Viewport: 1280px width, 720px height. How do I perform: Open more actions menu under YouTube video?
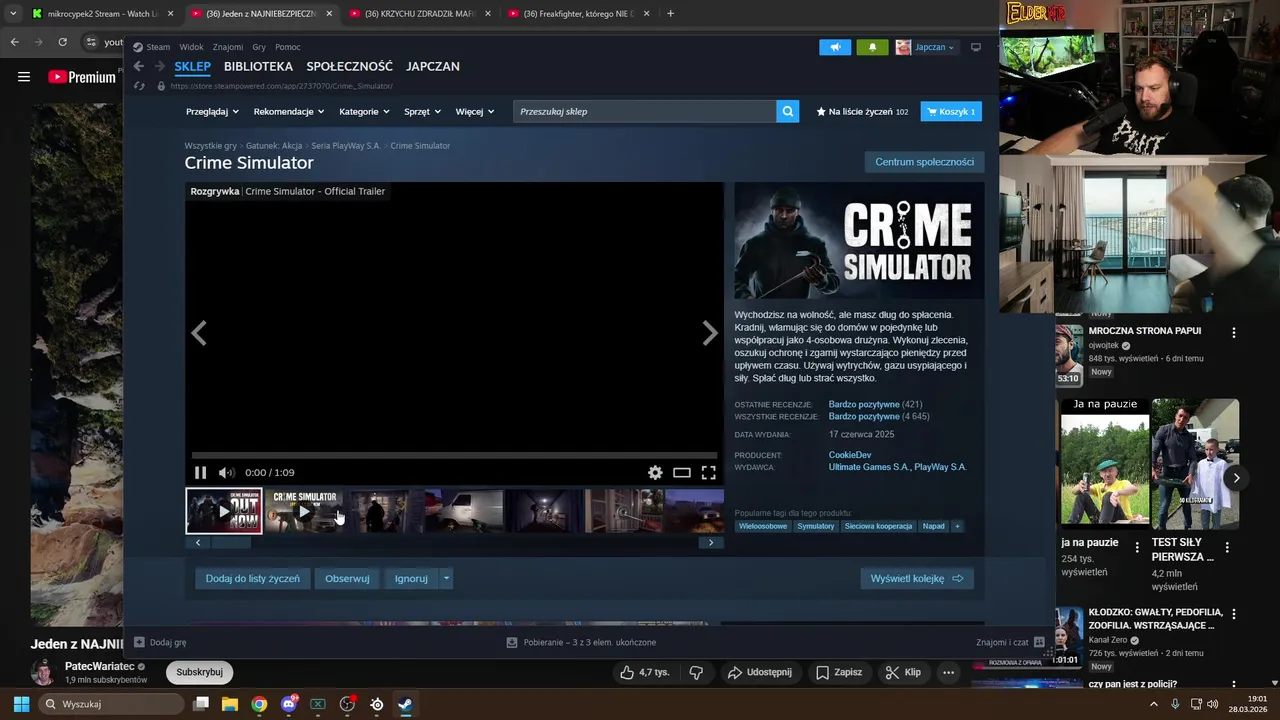948,672
